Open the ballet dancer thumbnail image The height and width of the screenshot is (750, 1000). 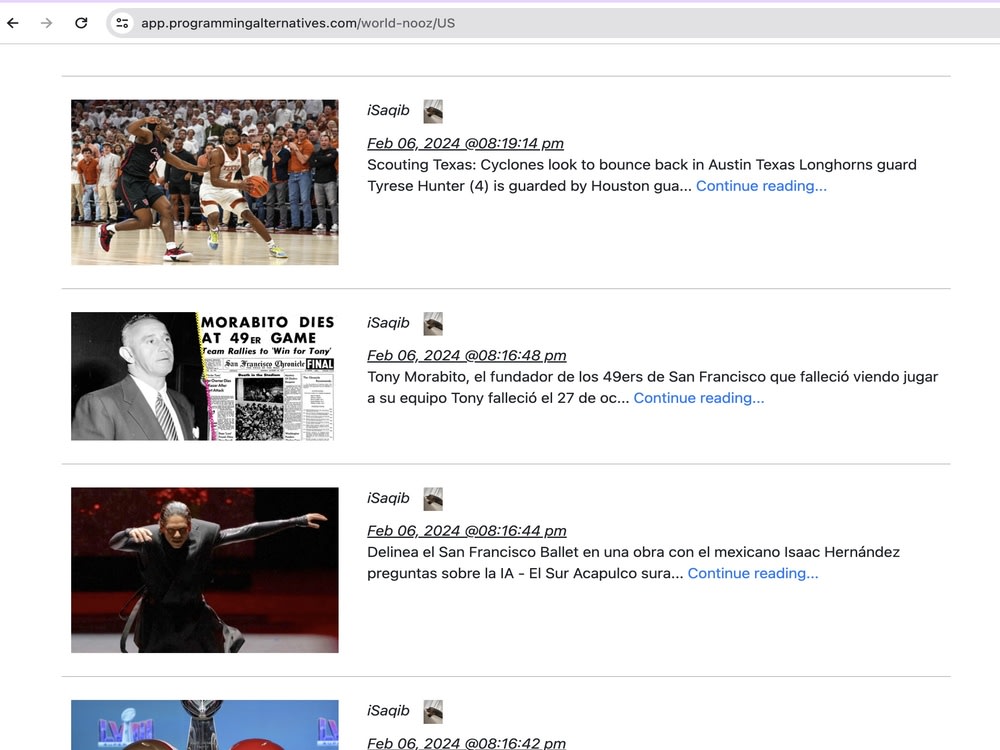tap(205, 570)
